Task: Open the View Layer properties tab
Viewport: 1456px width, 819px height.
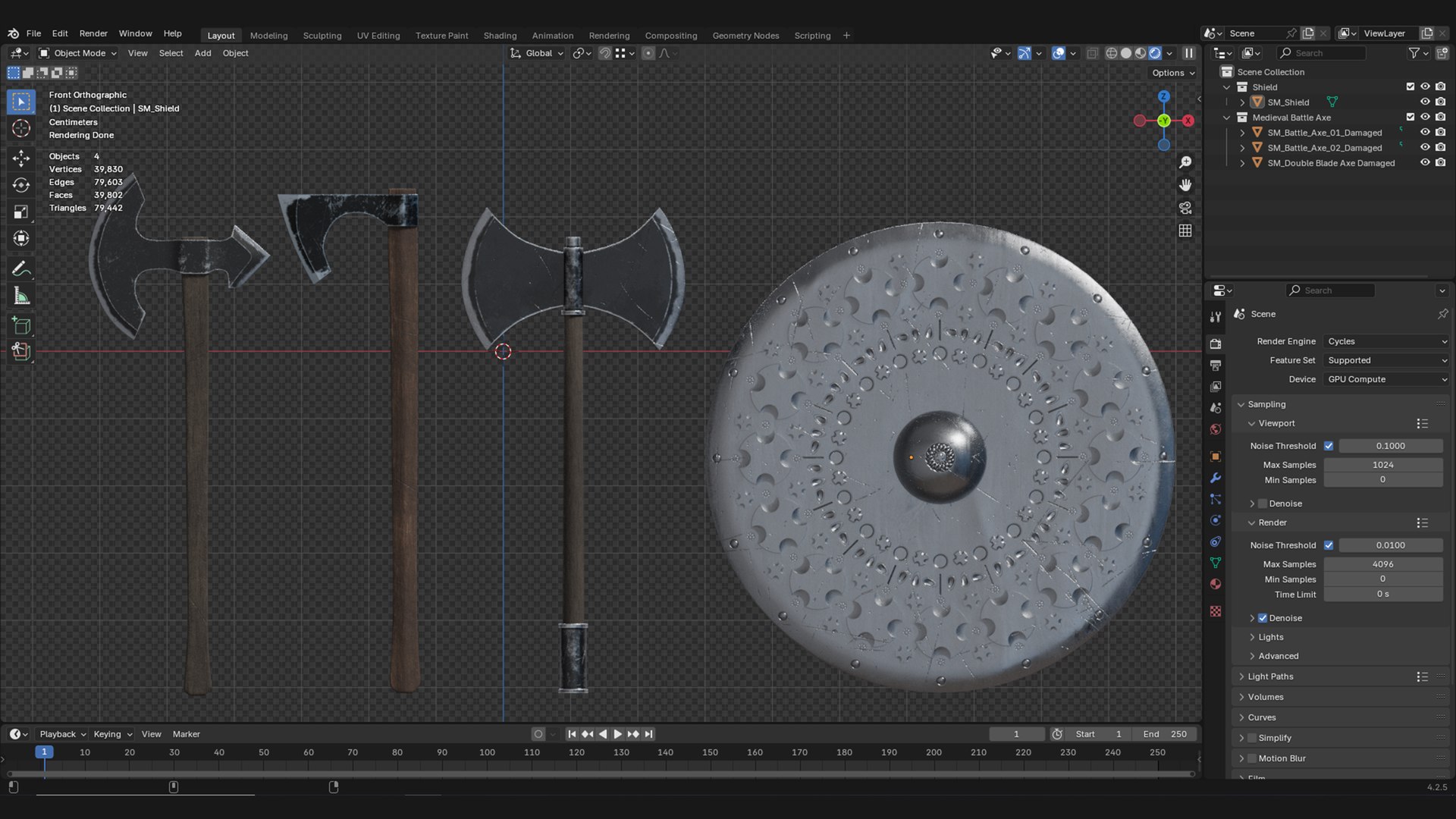Action: pyautogui.click(x=1216, y=387)
